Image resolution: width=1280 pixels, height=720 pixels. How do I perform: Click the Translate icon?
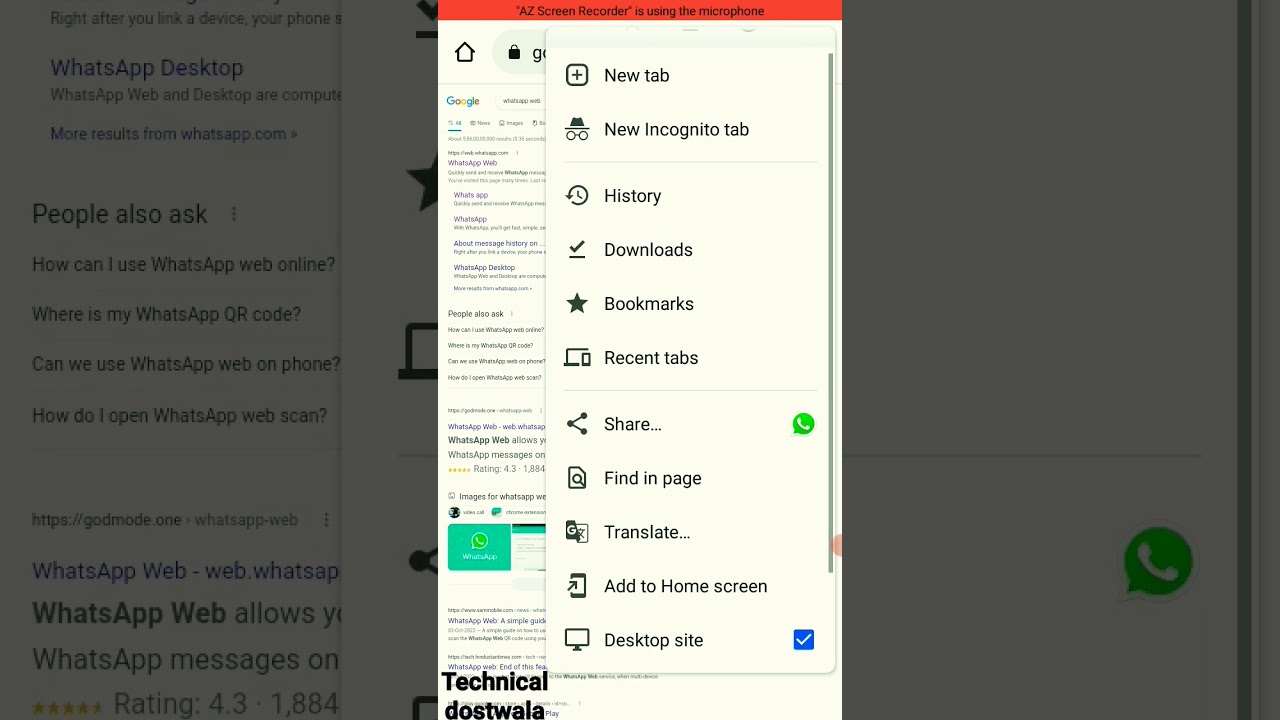(577, 532)
